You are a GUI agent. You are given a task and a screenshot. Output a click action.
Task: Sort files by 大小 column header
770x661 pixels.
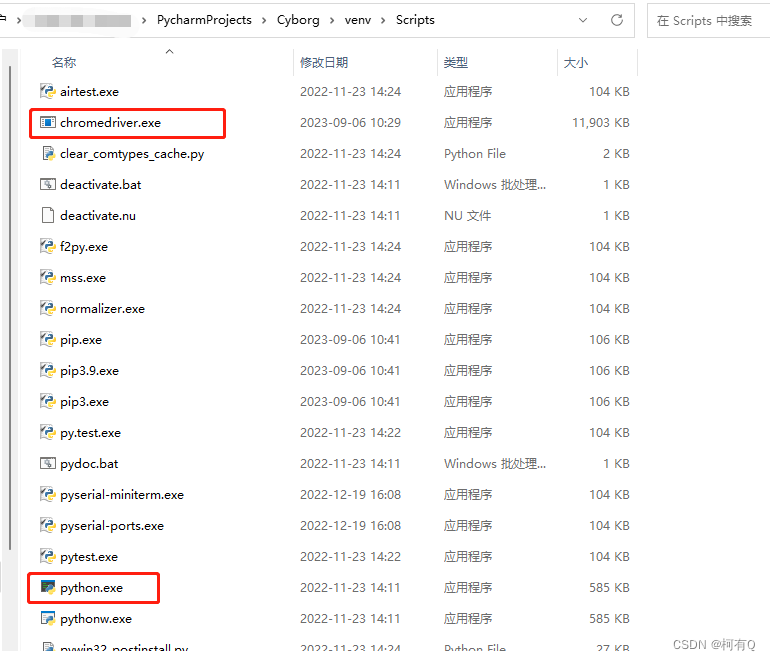click(576, 62)
